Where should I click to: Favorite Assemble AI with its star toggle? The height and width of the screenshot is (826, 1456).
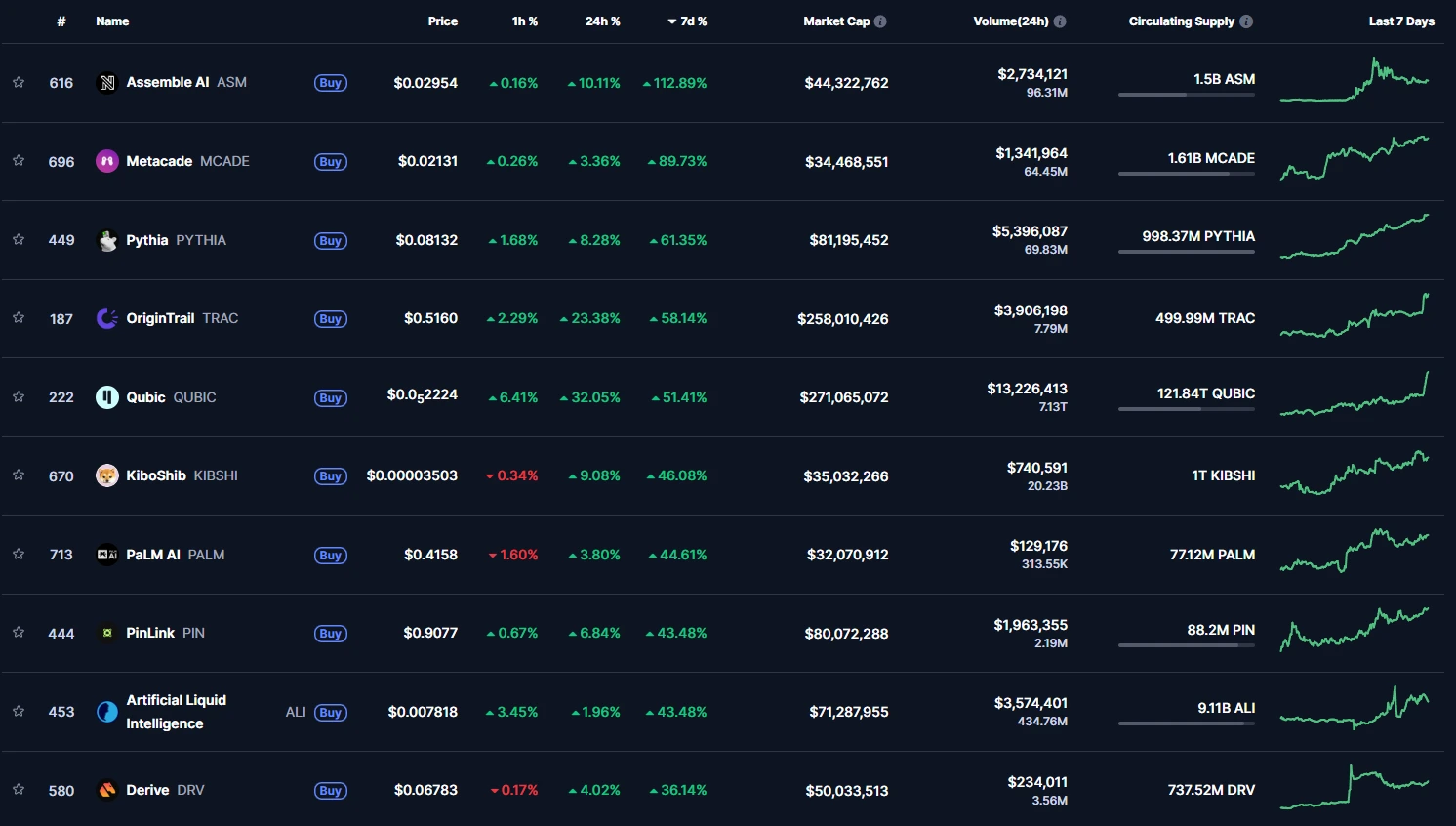pyautogui.click(x=18, y=83)
